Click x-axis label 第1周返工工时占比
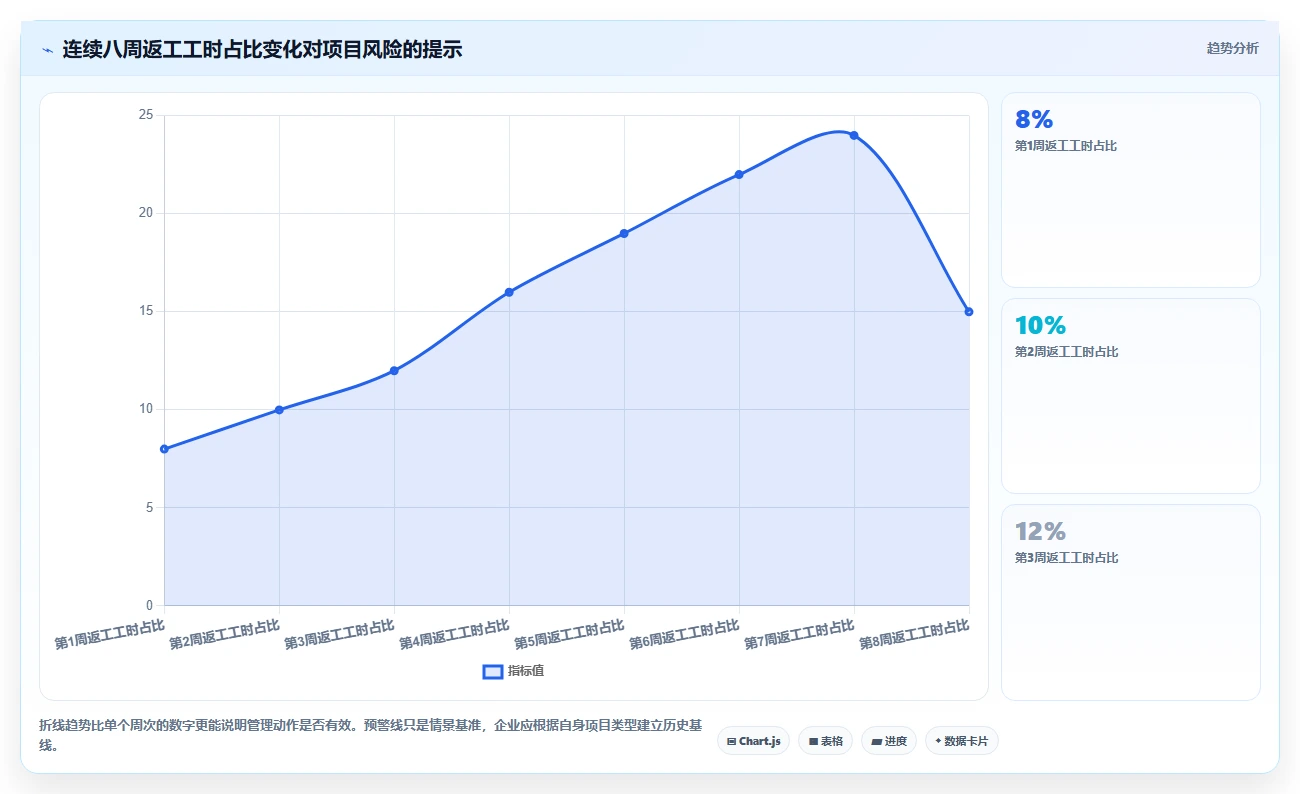The height and width of the screenshot is (794, 1300). point(110,635)
